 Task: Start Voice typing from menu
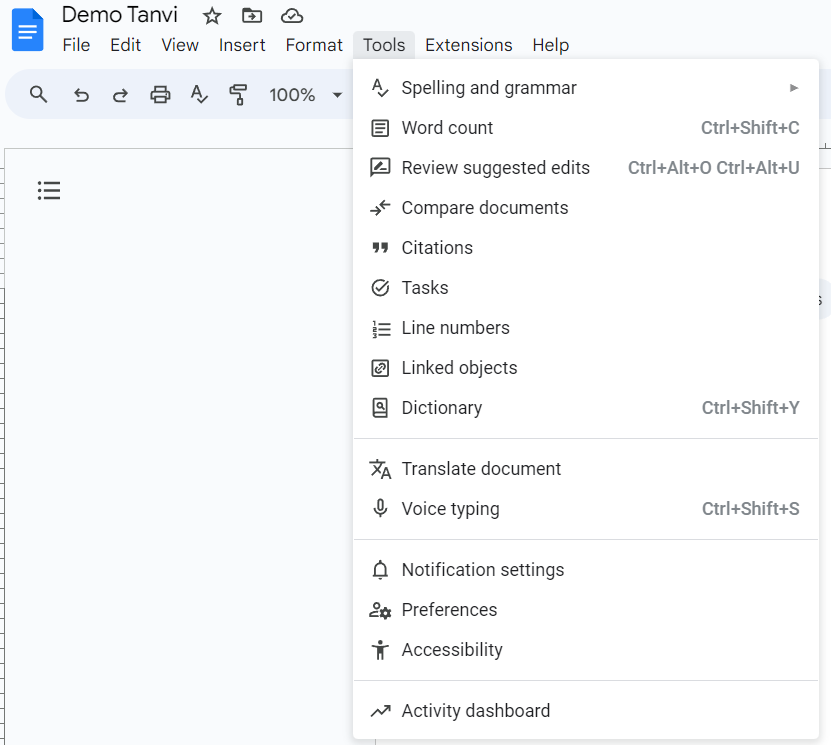coord(586,509)
